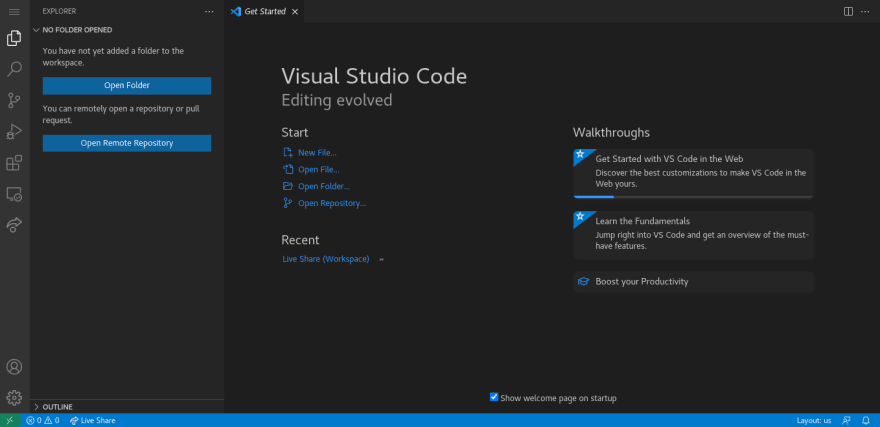The image size is (880, 427).
Task: Open Learn the Fundamentals walkthrough
Action: click(694, 235)
